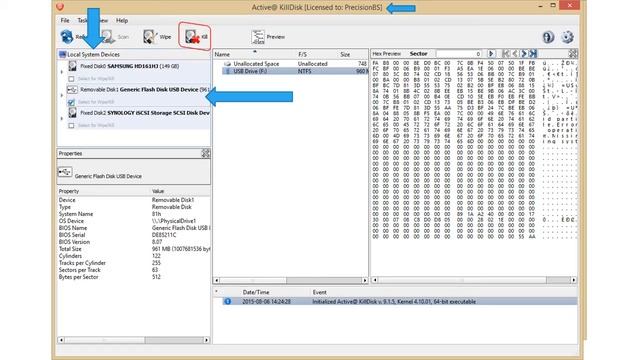Screen dimensions: 640x360
Task: Click the USB Drive (F:) partition icon
Action: pos(228,71)
